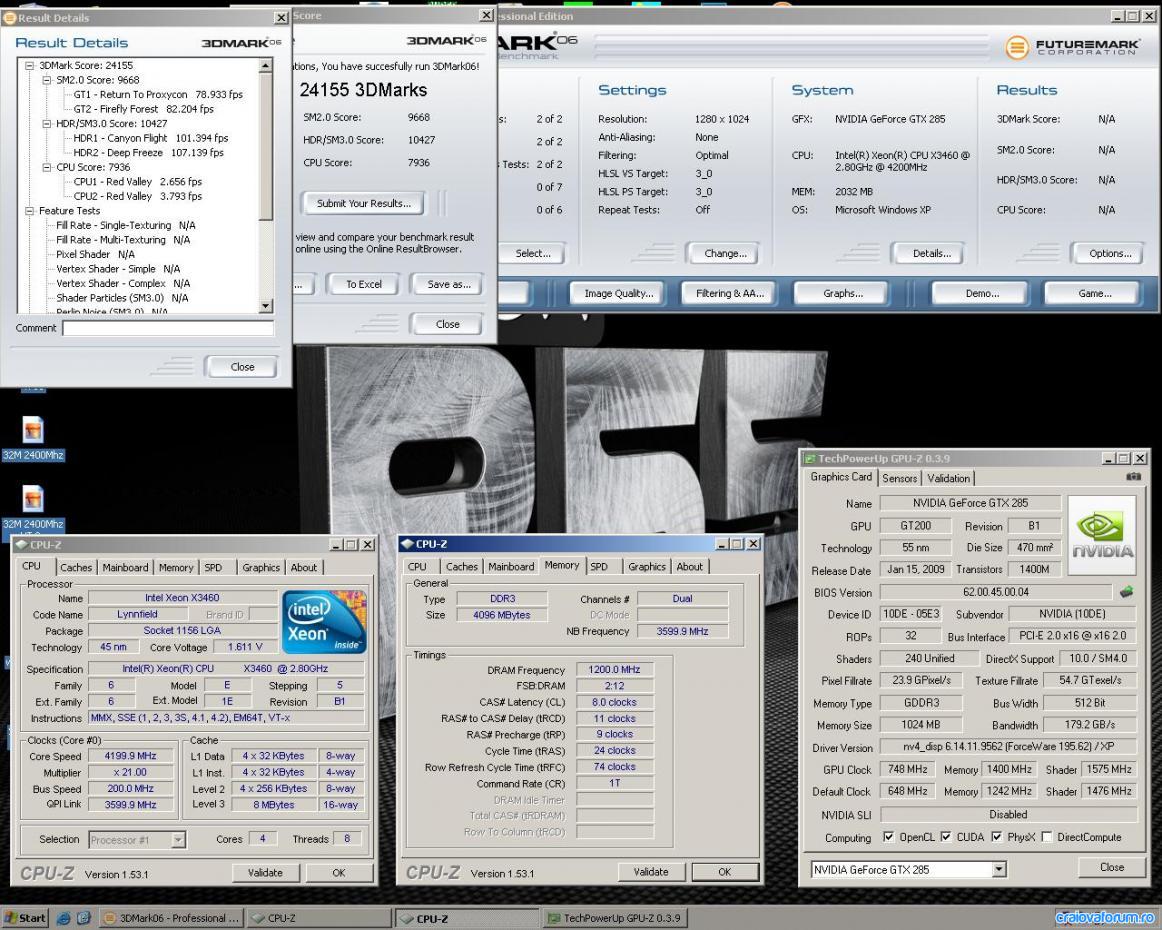Collapse the Feature Tests tree node
Viewport: 1162px width, 930px height.
(30, 211)
